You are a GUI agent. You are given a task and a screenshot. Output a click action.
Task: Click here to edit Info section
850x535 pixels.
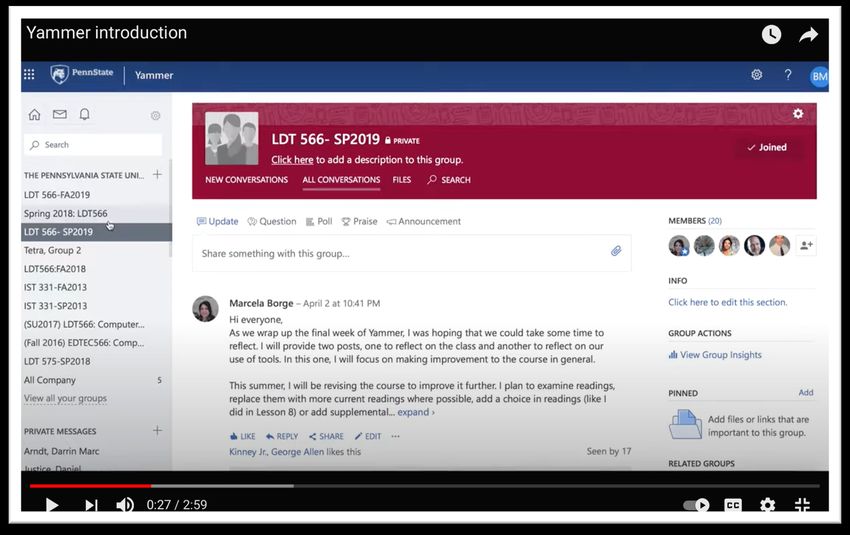coord(727,302)
